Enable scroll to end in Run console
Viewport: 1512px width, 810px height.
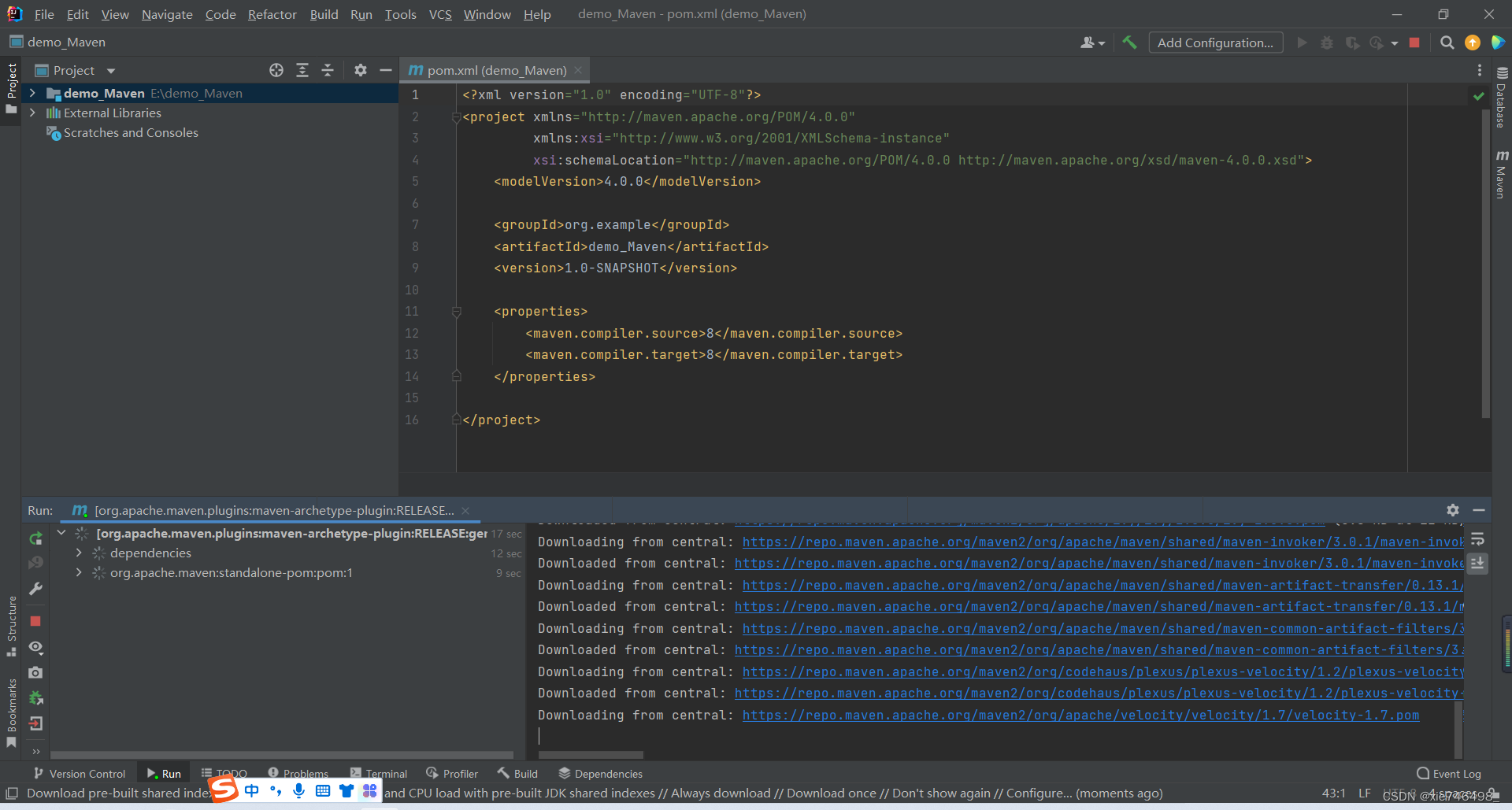1478,564
